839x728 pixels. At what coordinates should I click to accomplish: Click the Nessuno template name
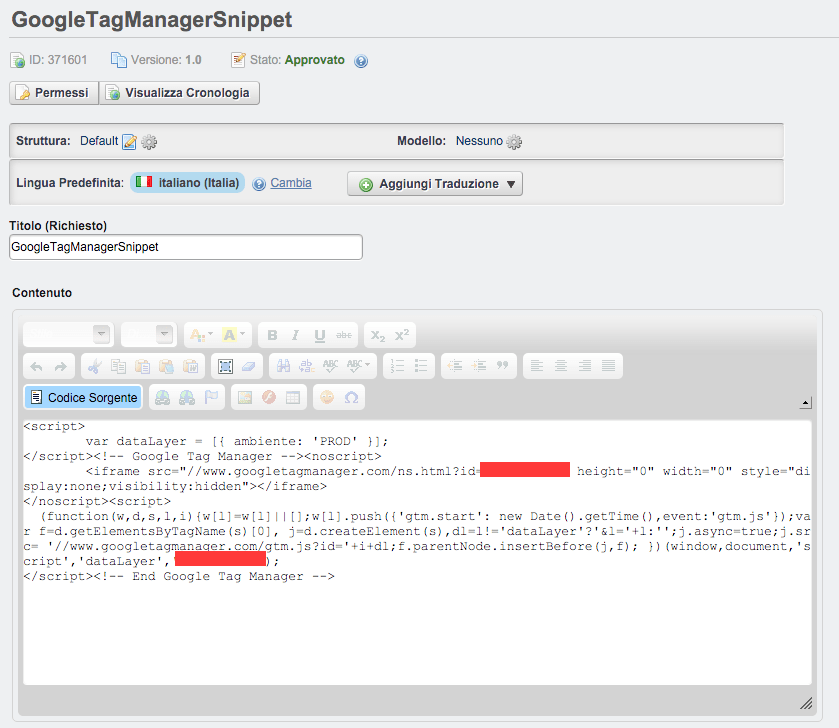[479, 141]
